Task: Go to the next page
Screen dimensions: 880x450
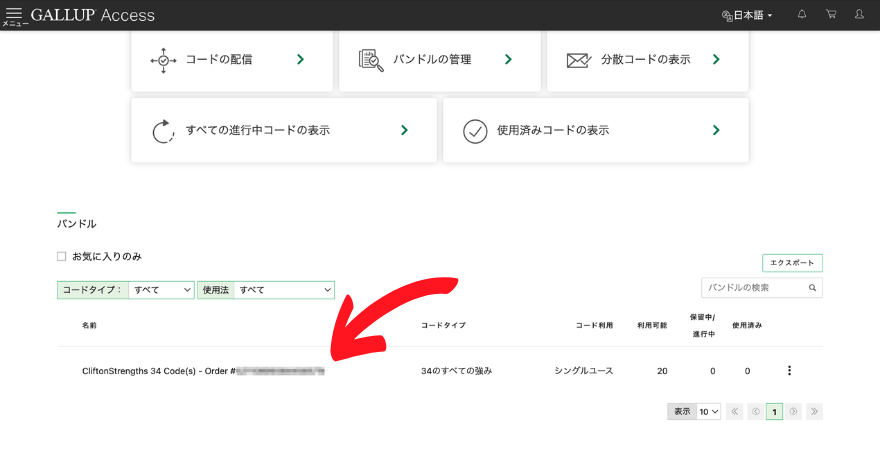Action: tap(794, 411)
